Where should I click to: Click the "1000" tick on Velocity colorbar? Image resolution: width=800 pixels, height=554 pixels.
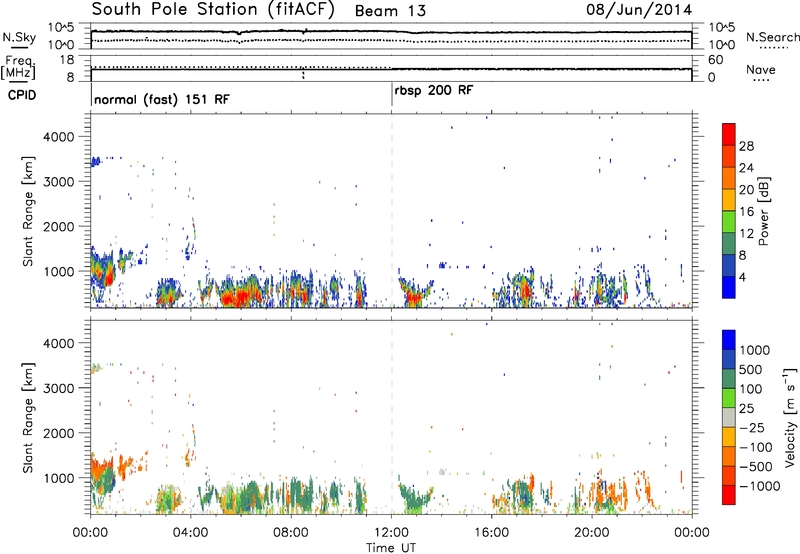755,350
